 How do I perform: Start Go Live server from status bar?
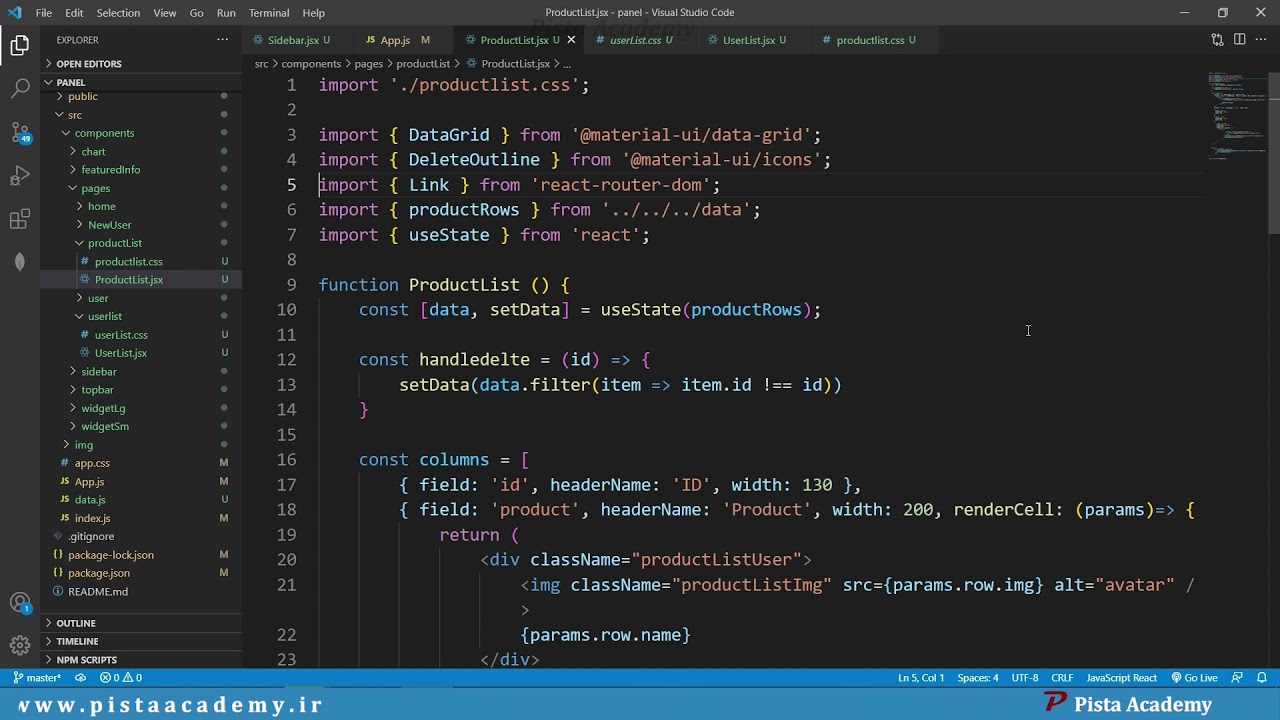coord(1194,678)
